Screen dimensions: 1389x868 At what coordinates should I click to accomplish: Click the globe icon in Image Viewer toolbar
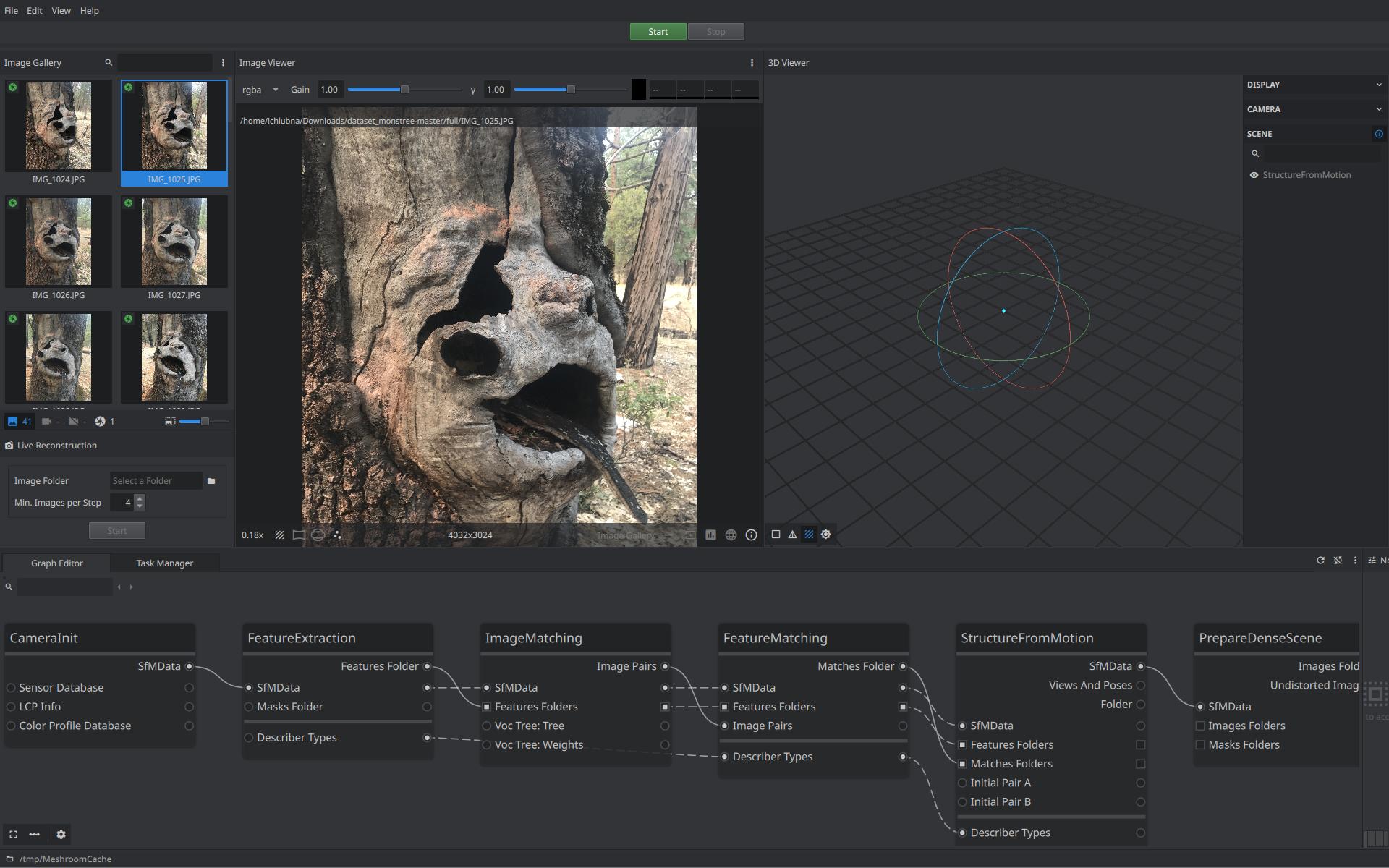pyautogui.click(x=731, y=535)
